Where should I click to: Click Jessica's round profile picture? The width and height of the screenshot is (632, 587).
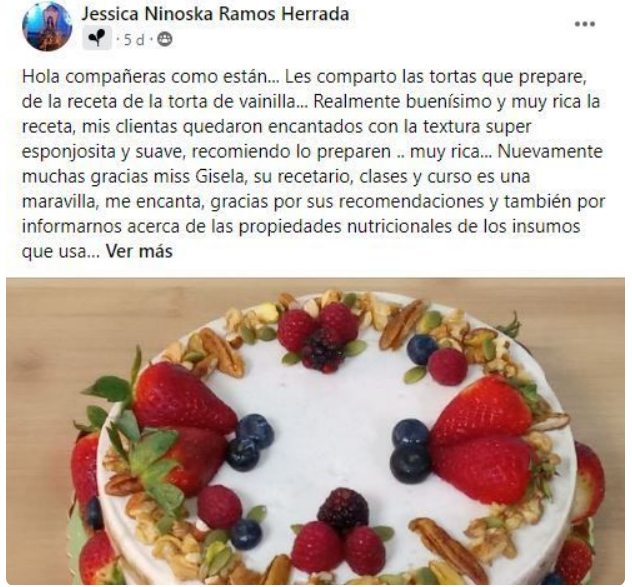(47, 26)
